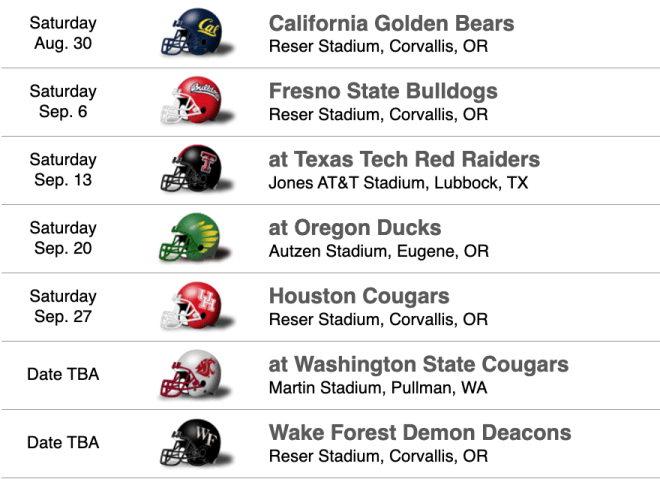Select the Washington State Cougars helmet icon
The width and height of the screenshot is (660, 479).
click(x=196, y=374)
